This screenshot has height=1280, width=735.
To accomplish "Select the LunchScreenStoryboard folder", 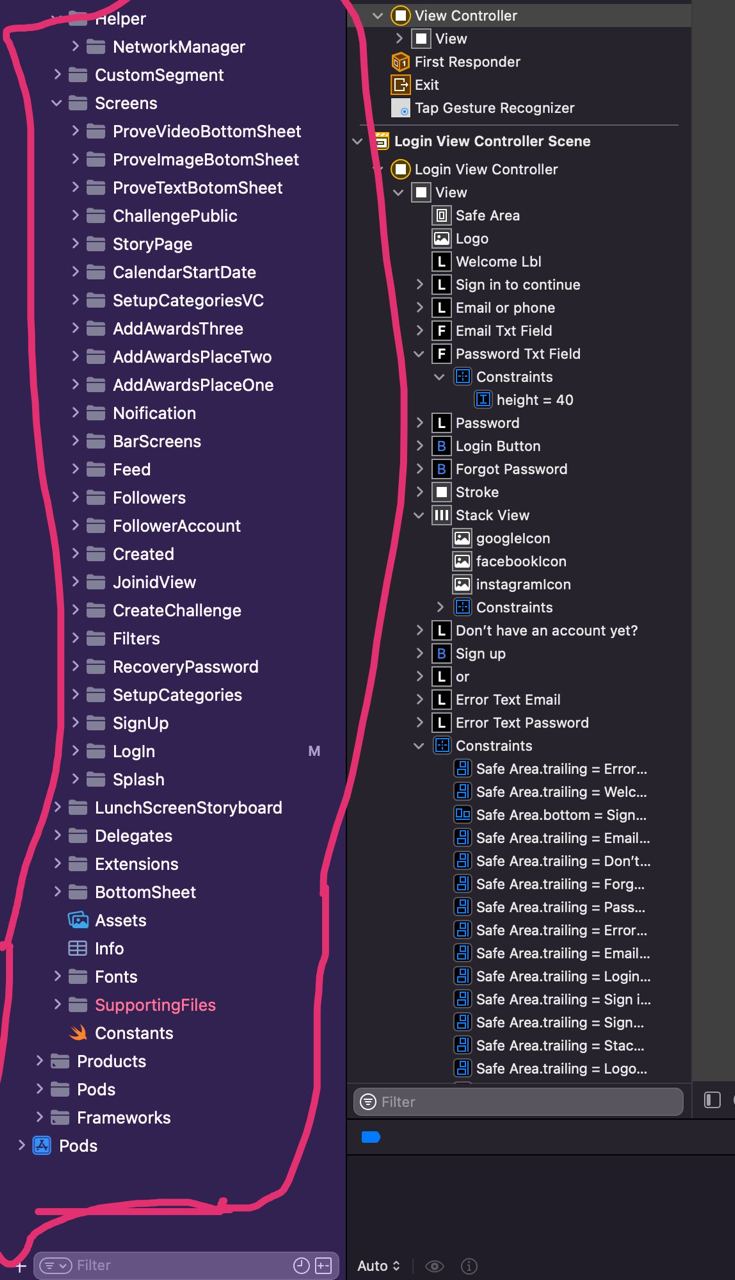I will tap(188, 808).
